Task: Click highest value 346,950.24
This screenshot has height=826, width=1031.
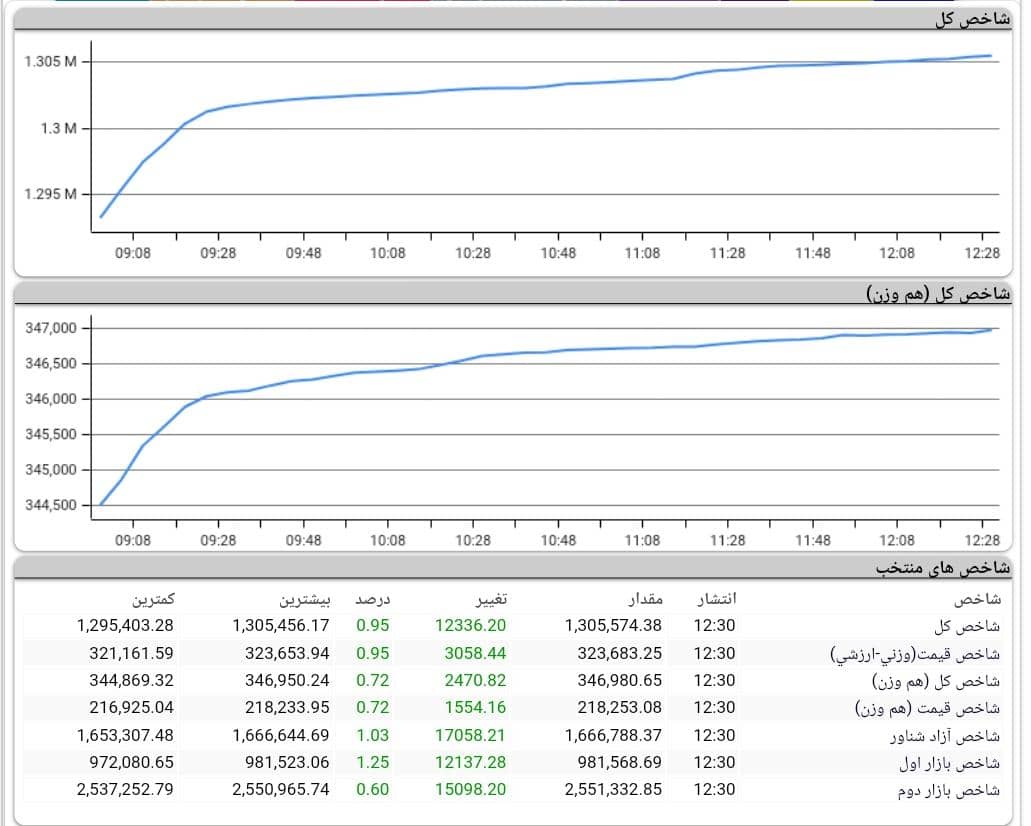Action: click(287, 681)
